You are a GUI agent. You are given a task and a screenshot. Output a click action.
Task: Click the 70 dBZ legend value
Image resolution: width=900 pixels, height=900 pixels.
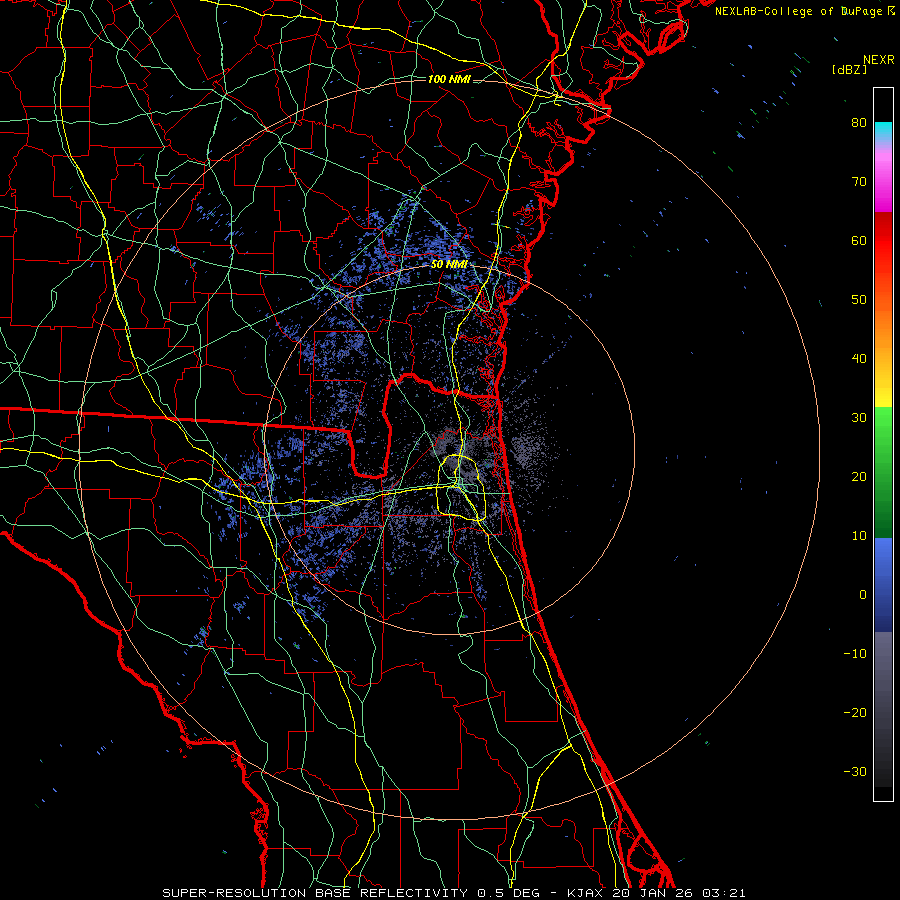859,182
